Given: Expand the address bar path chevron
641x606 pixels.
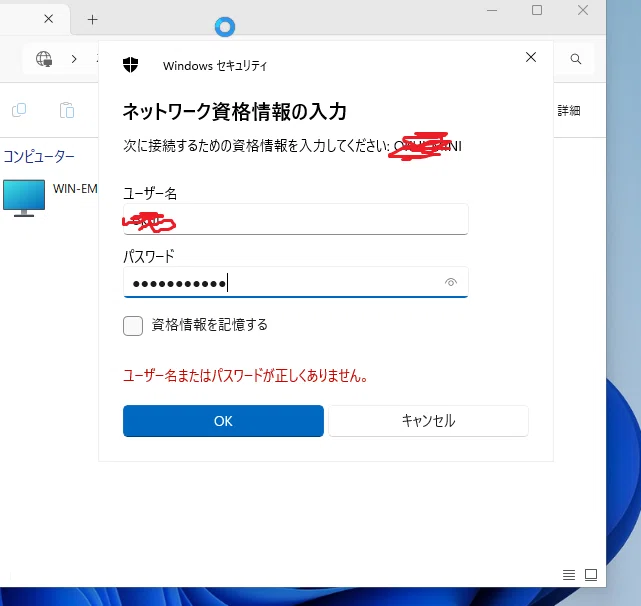Looking at the screenshot, I should tap(74, 59).
